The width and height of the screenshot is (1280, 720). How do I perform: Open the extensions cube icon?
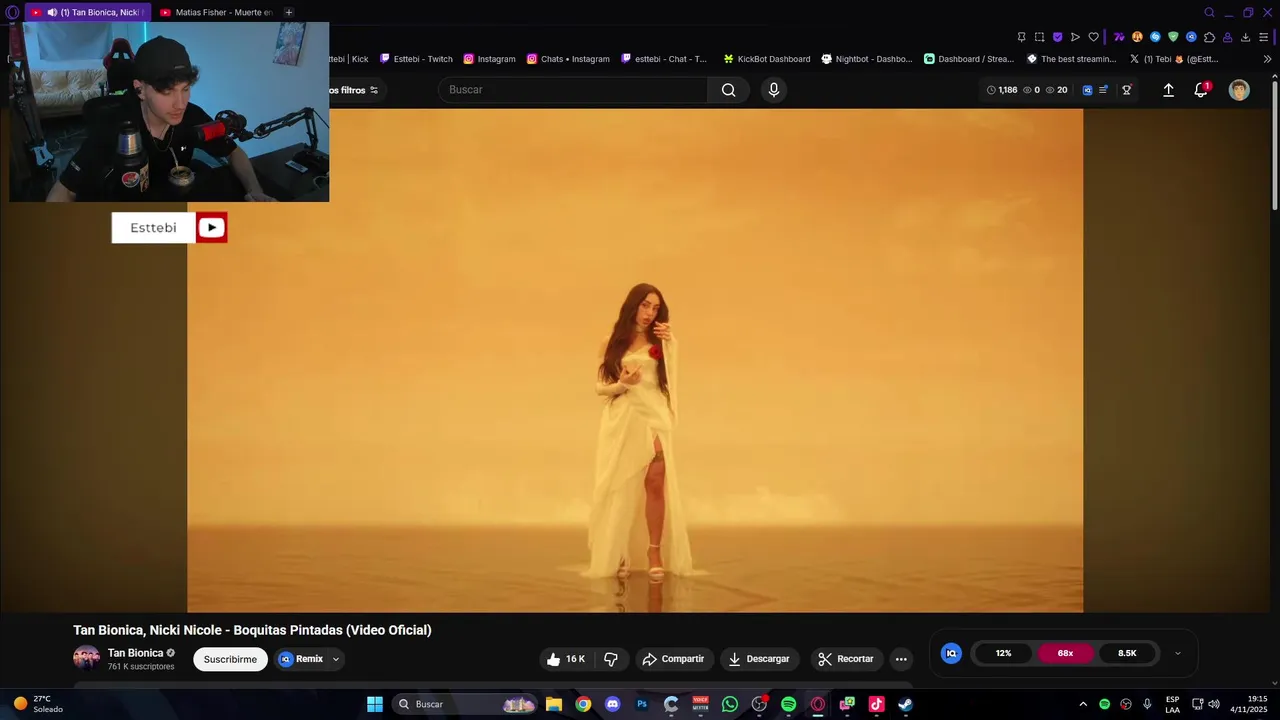click(x=1209, y=37)
